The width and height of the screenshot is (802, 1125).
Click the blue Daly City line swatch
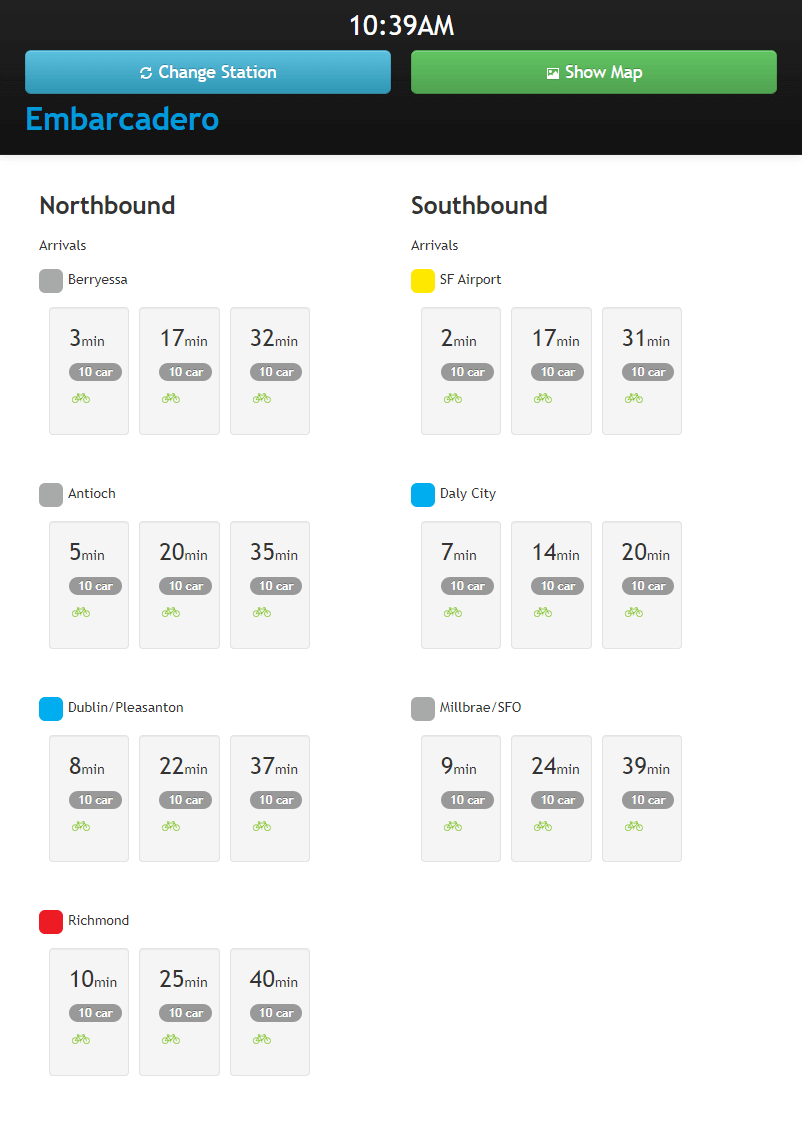pyautogui.click(x=423, y=495)
